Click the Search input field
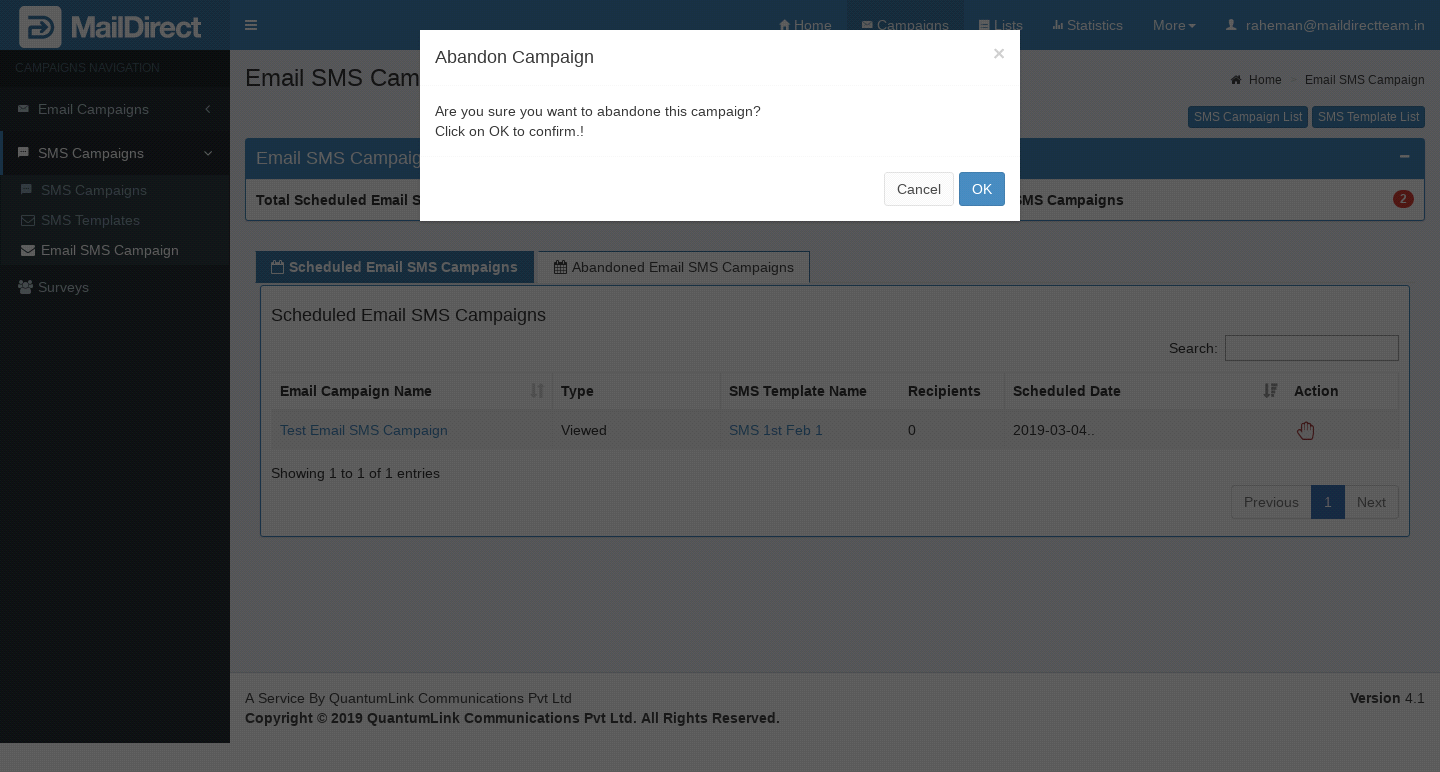Screen dimensions: 1440x772 pos(1311,348)
